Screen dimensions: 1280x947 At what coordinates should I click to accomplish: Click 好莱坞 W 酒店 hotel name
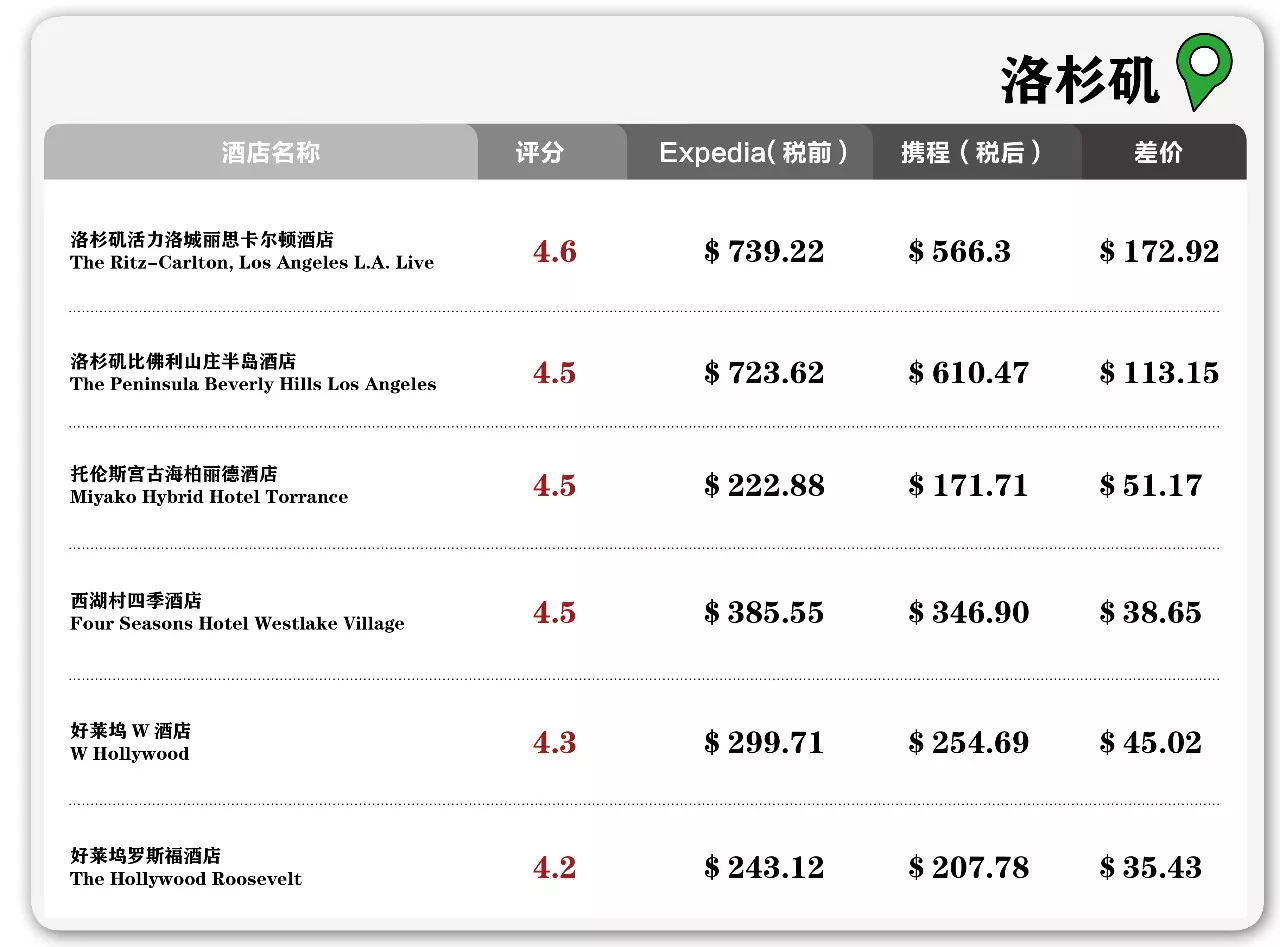point(130,731)
